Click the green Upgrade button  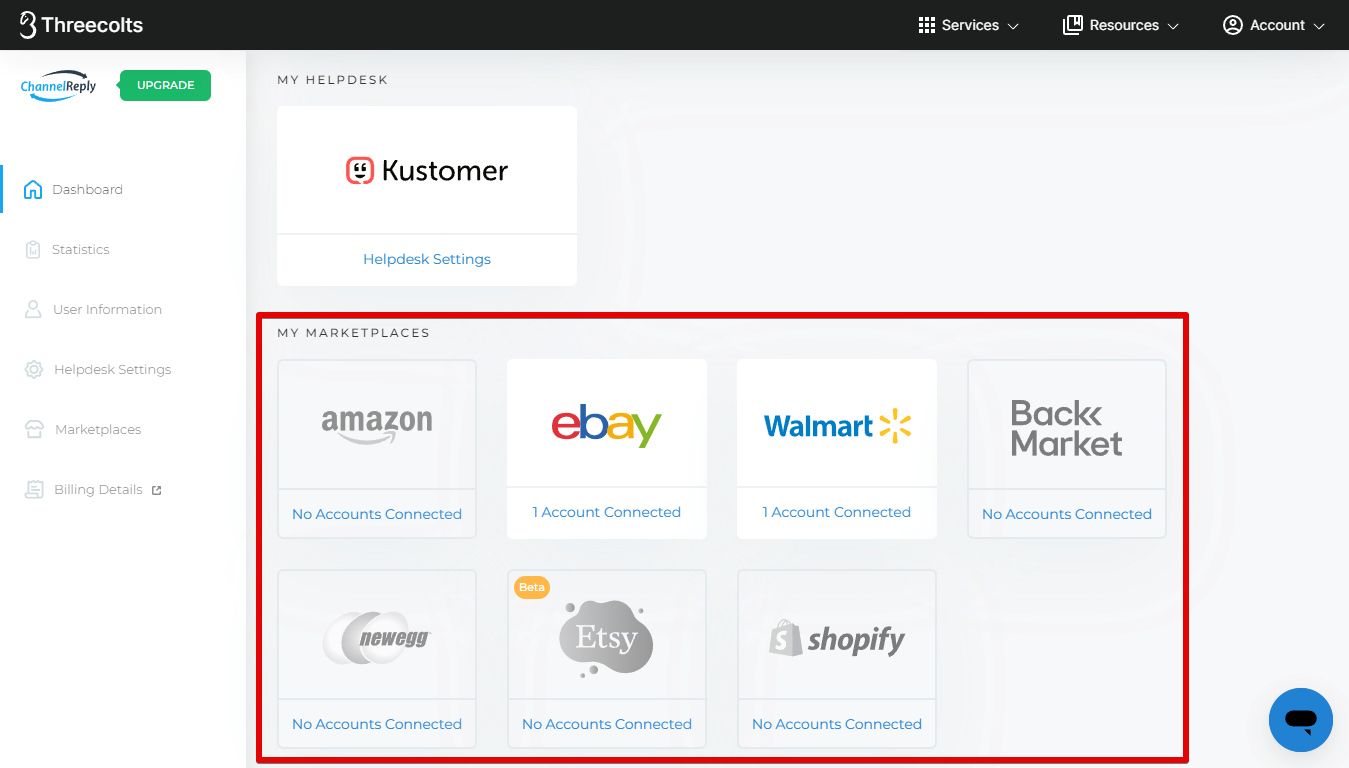click(x=165, y=85)
